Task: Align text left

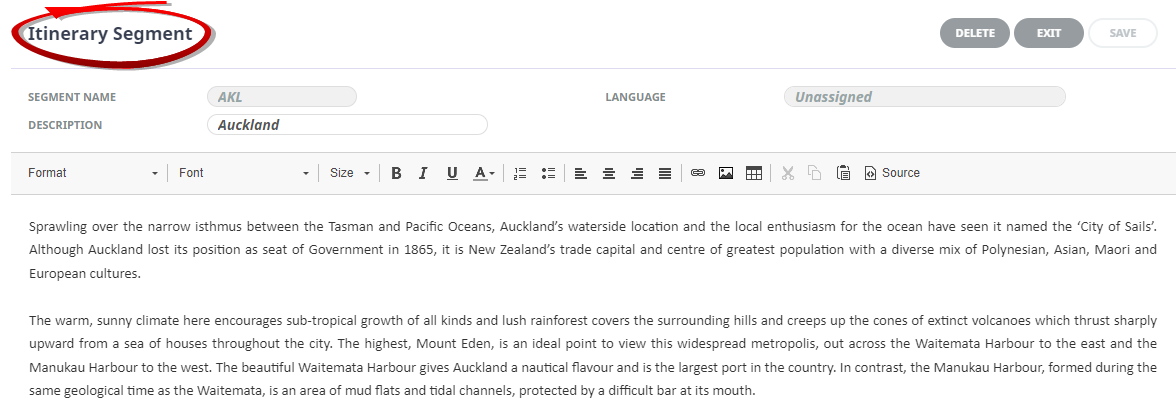Action: (580, 173)
